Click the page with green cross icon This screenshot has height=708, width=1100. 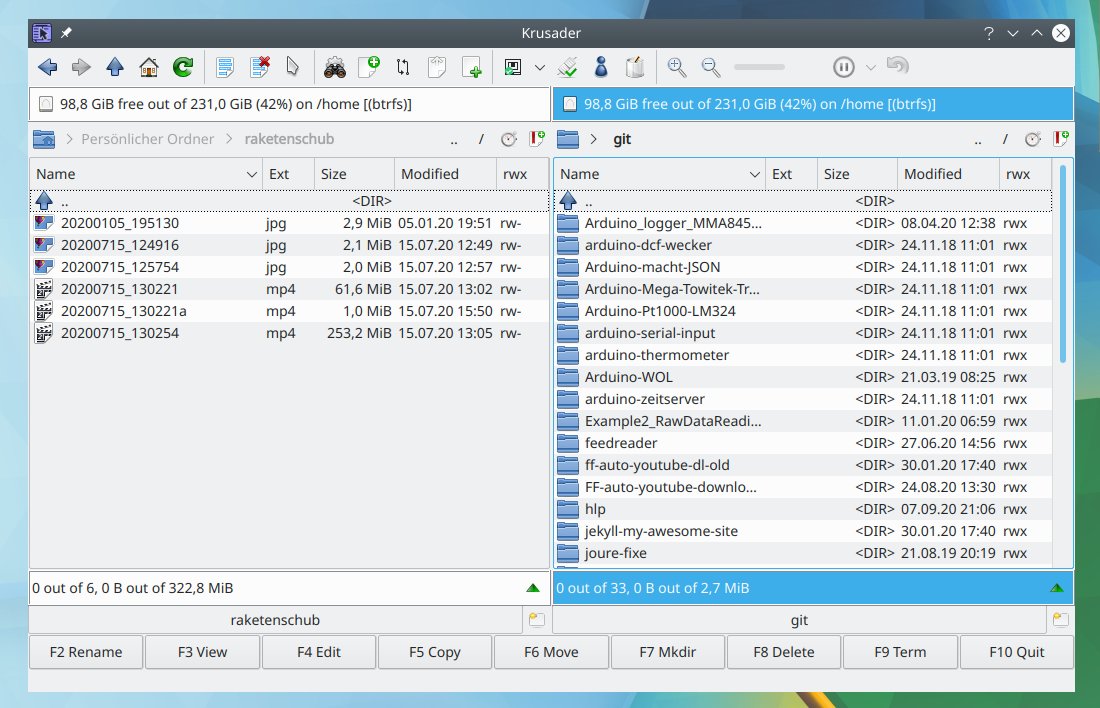point(471,67)
